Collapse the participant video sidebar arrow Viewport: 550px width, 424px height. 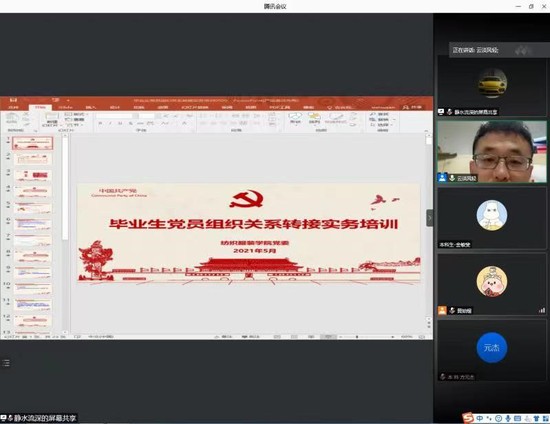(430, 218)
